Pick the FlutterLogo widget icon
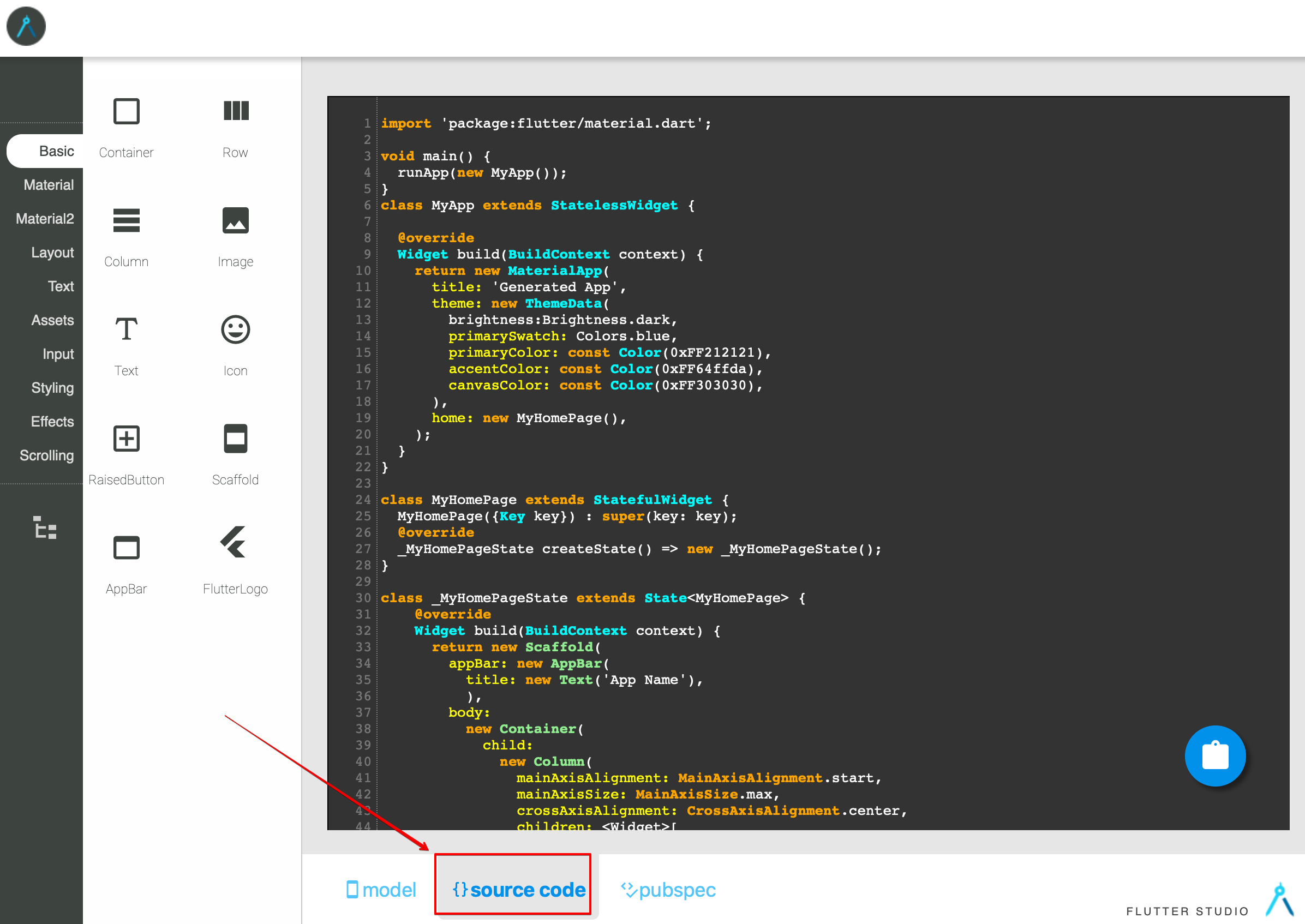Image resolution: width=1305 pixels, height=924 pixels. click(234, 542)
